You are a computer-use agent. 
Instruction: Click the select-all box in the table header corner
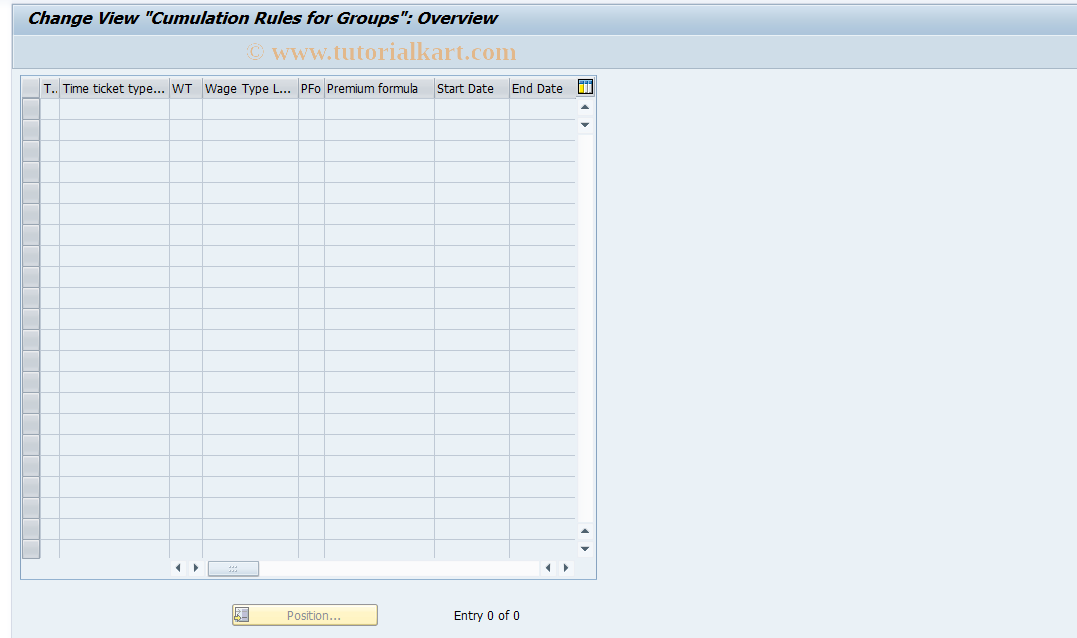(31, 89)
